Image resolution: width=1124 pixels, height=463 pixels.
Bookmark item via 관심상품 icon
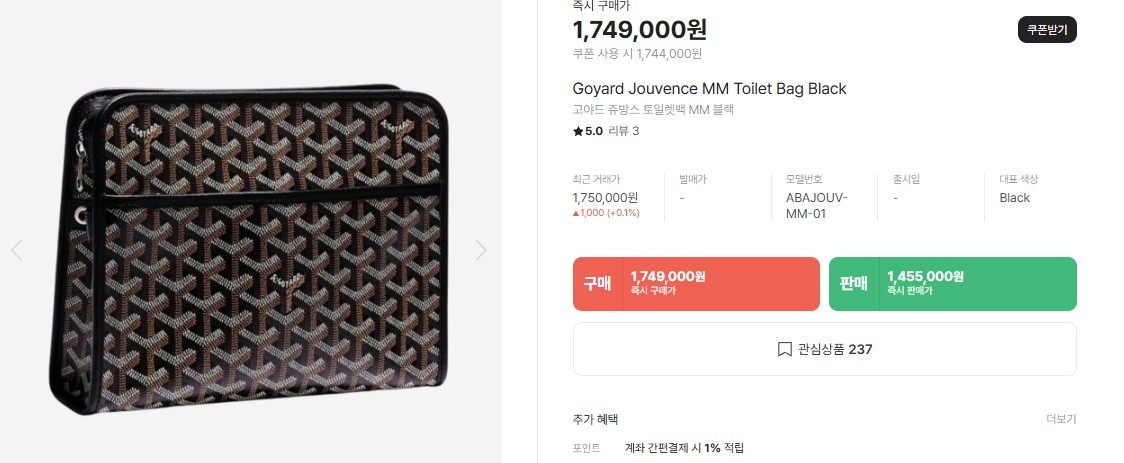pos(785,349)
